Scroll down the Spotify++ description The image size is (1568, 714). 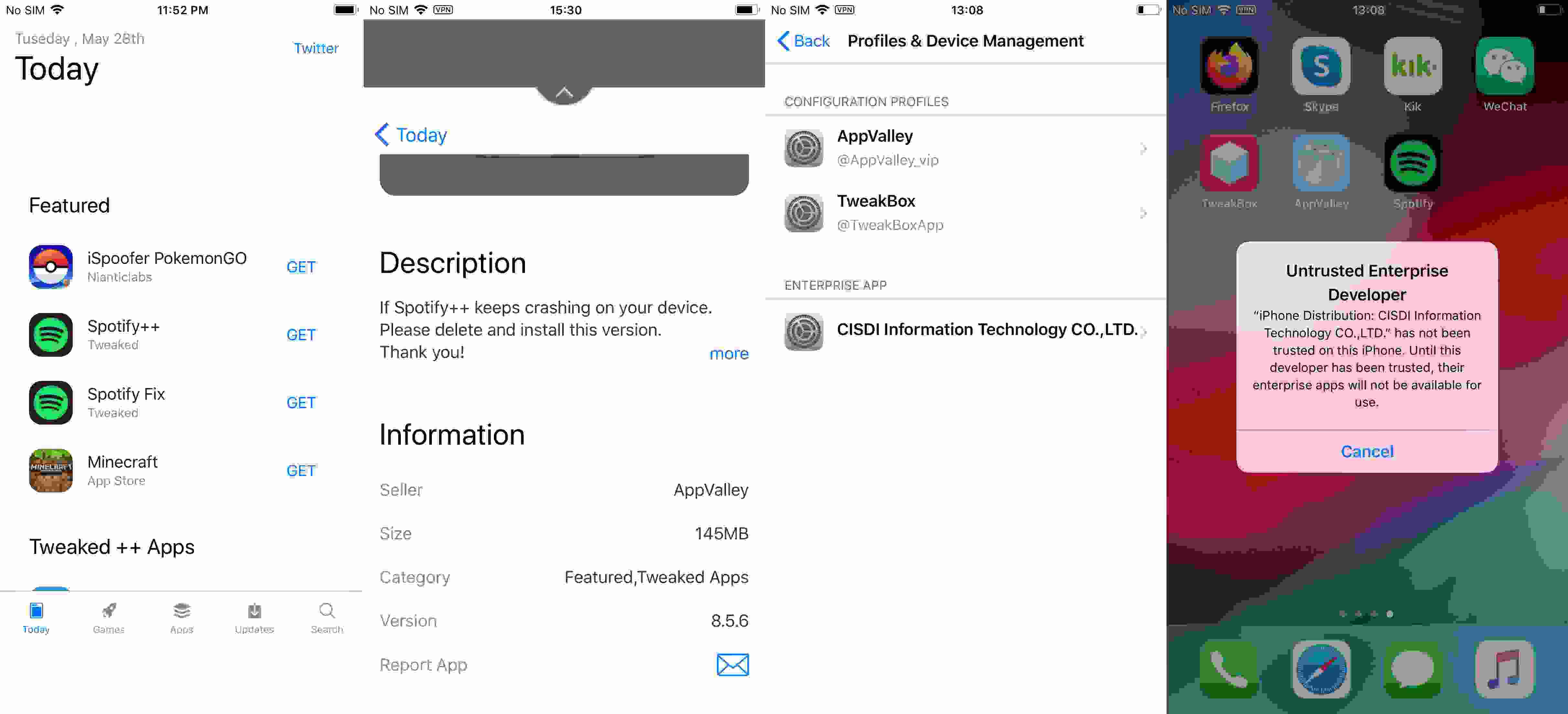point(730,353)
